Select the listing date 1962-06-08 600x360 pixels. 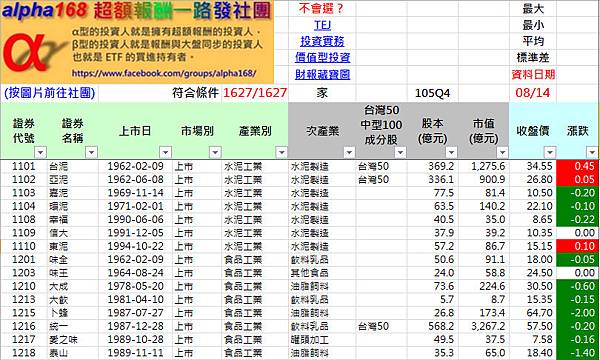click(x=135, y=179)
